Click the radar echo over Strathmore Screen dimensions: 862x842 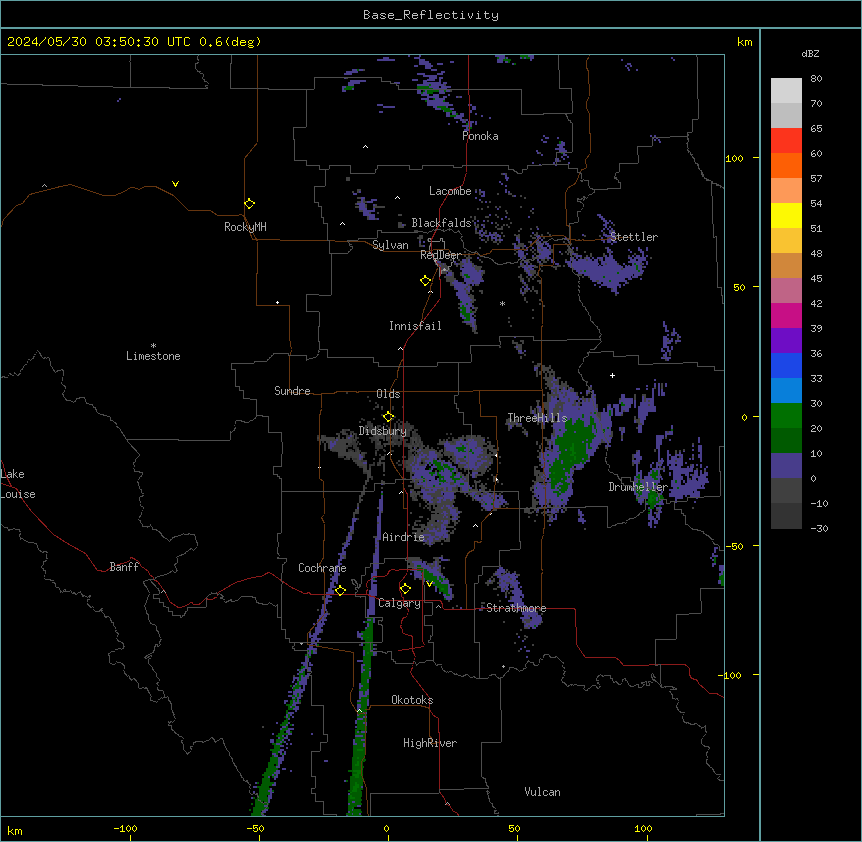coord(517,596)
